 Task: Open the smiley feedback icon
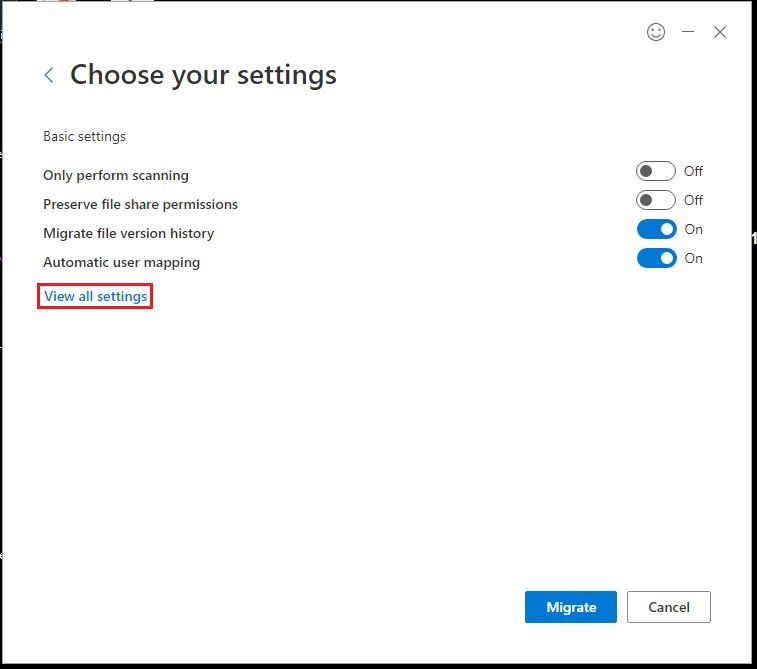656,32
